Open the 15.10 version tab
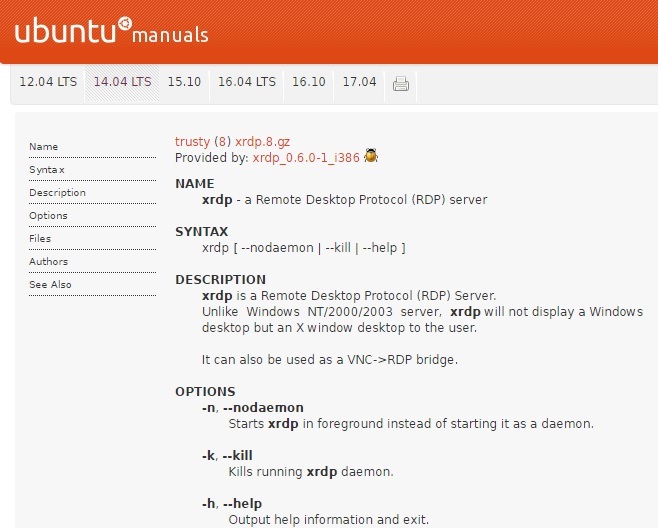 point(184,82)
